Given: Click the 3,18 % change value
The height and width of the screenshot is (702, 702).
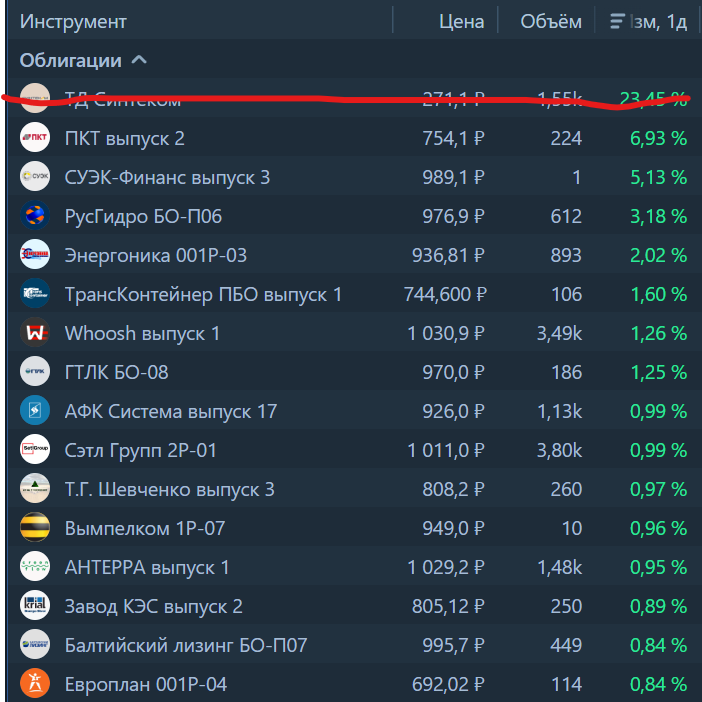Looking at the screenshot, I should point(659,216).
